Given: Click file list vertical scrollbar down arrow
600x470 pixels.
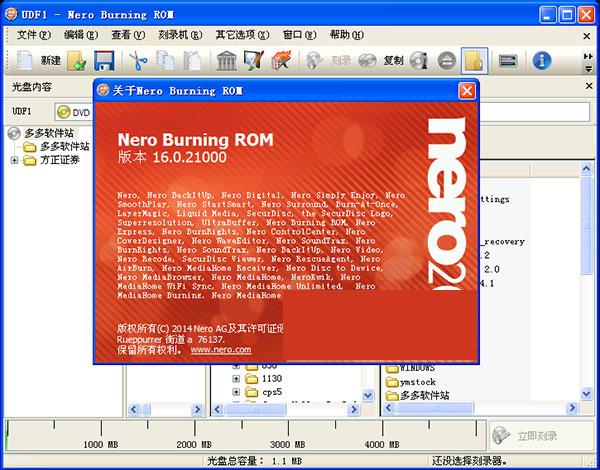Looking at the screenshot, I should [x=586, y=394].
